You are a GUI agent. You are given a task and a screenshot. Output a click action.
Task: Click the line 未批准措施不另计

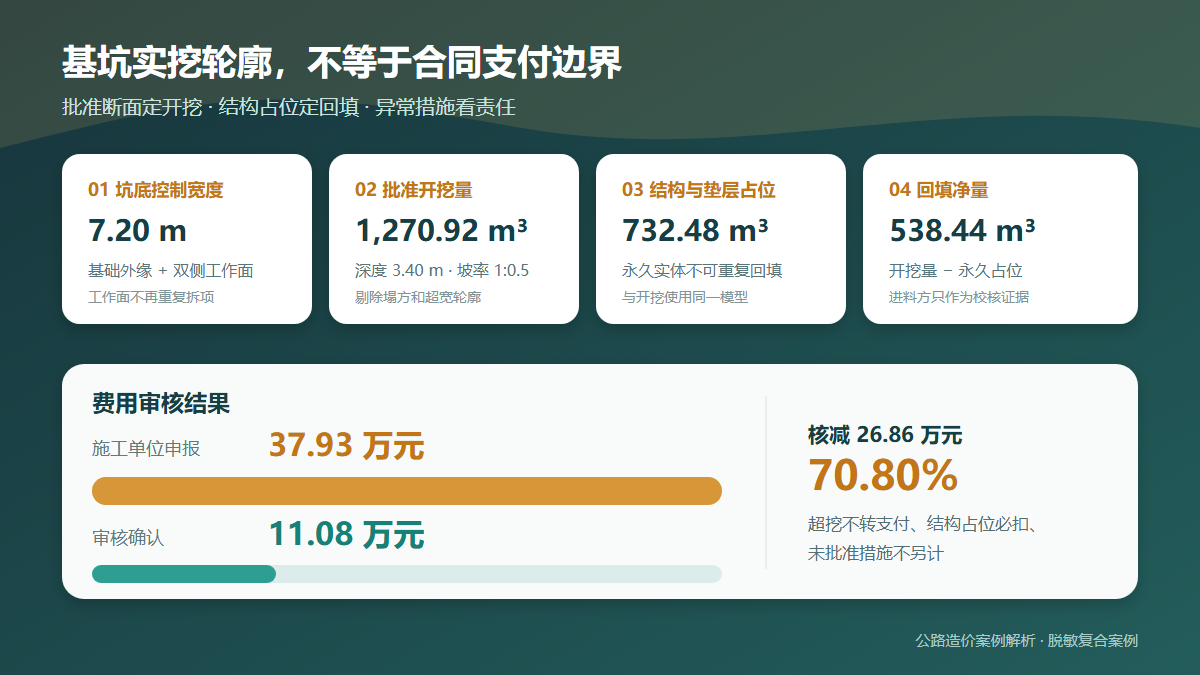[x=876, y=553]
